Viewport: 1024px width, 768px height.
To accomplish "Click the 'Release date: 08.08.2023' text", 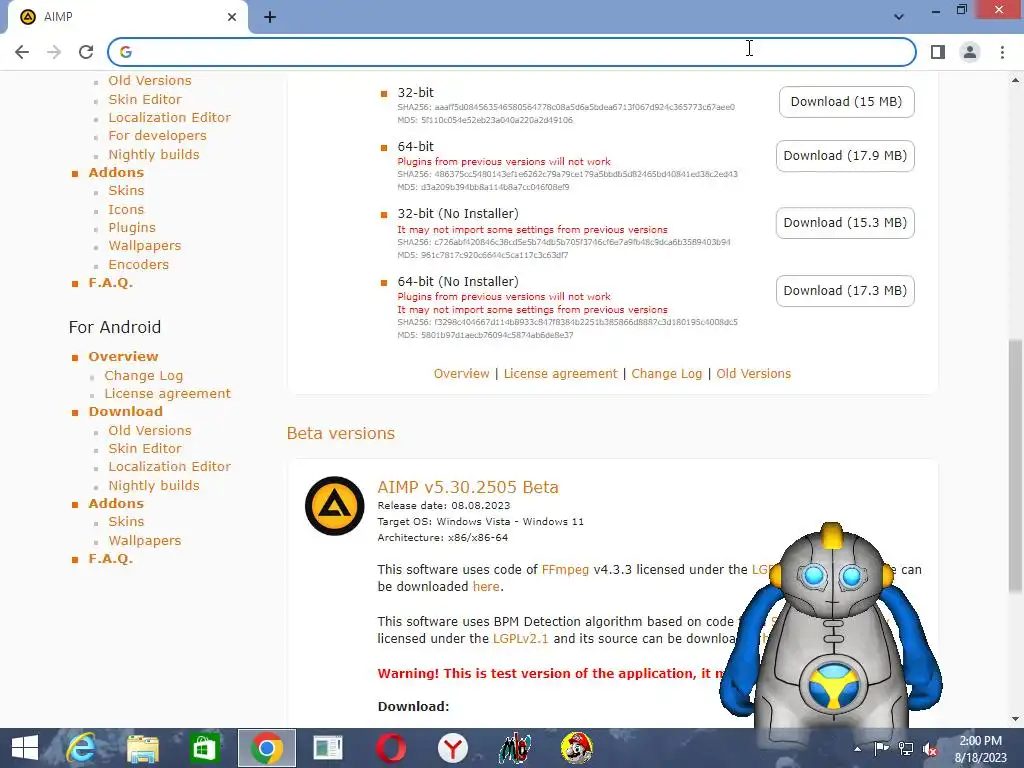I will pyautogui.click(x=443, y=505).
